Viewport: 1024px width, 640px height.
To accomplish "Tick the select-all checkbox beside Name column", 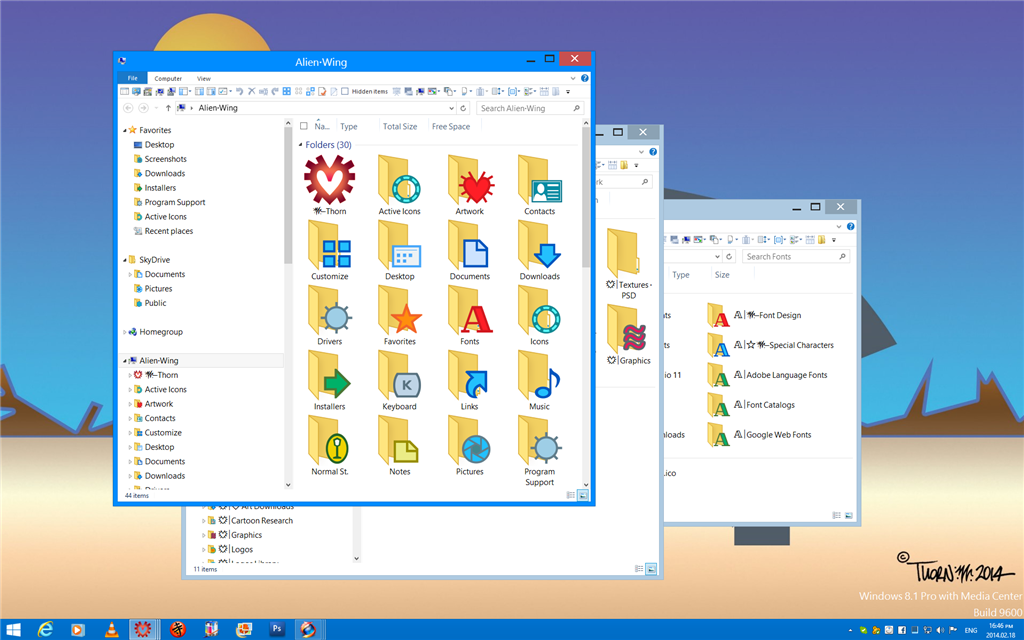I will point(304,126).
